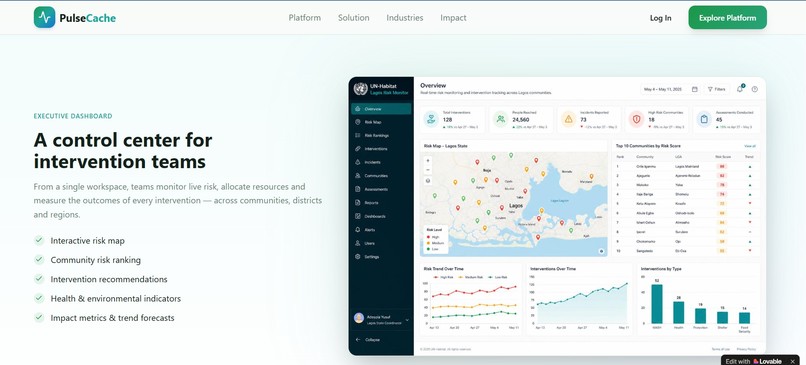
Task: Select Users in the dashboard sidebar
Action: pos(381,243)
